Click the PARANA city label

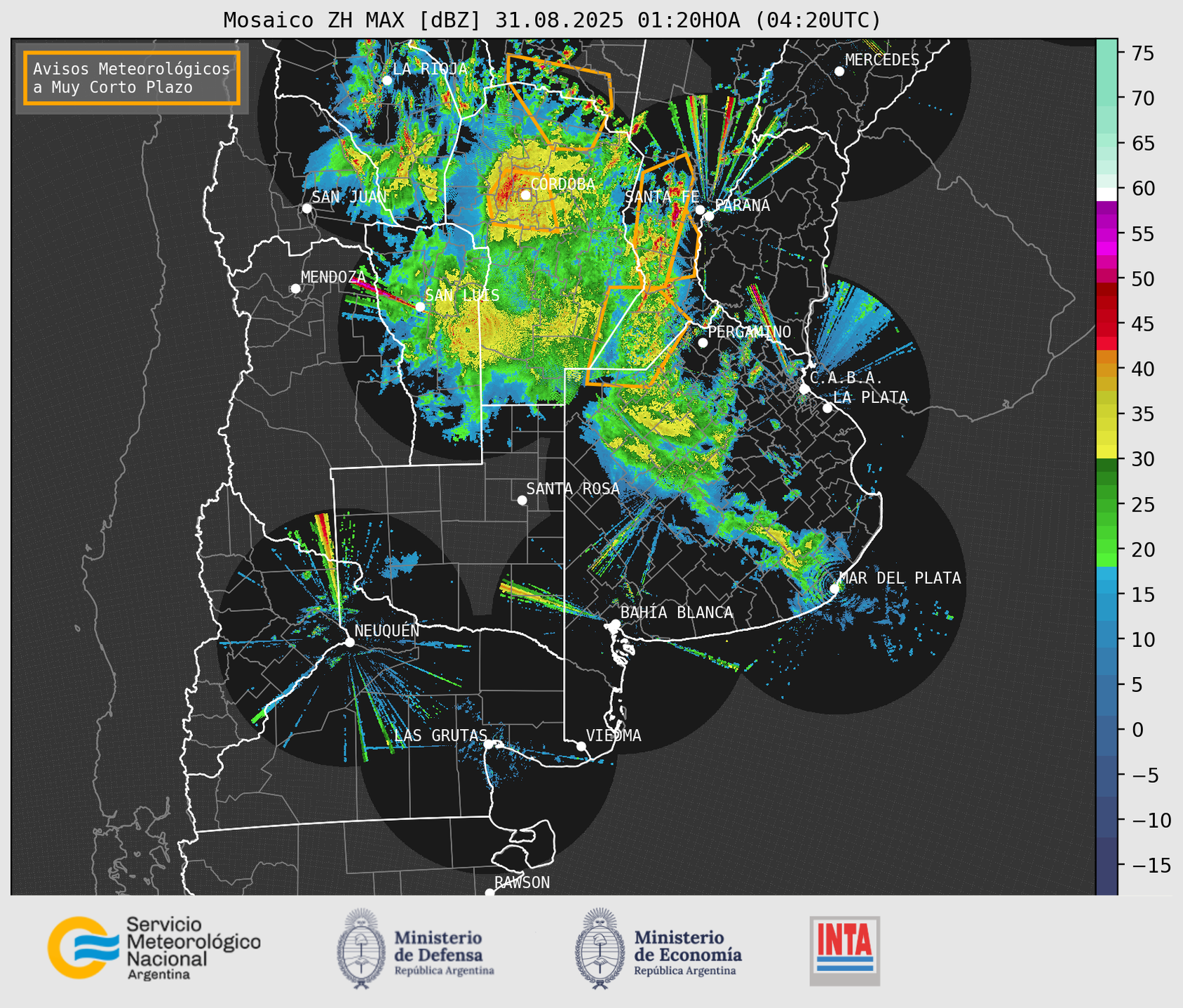coord(742,205)
